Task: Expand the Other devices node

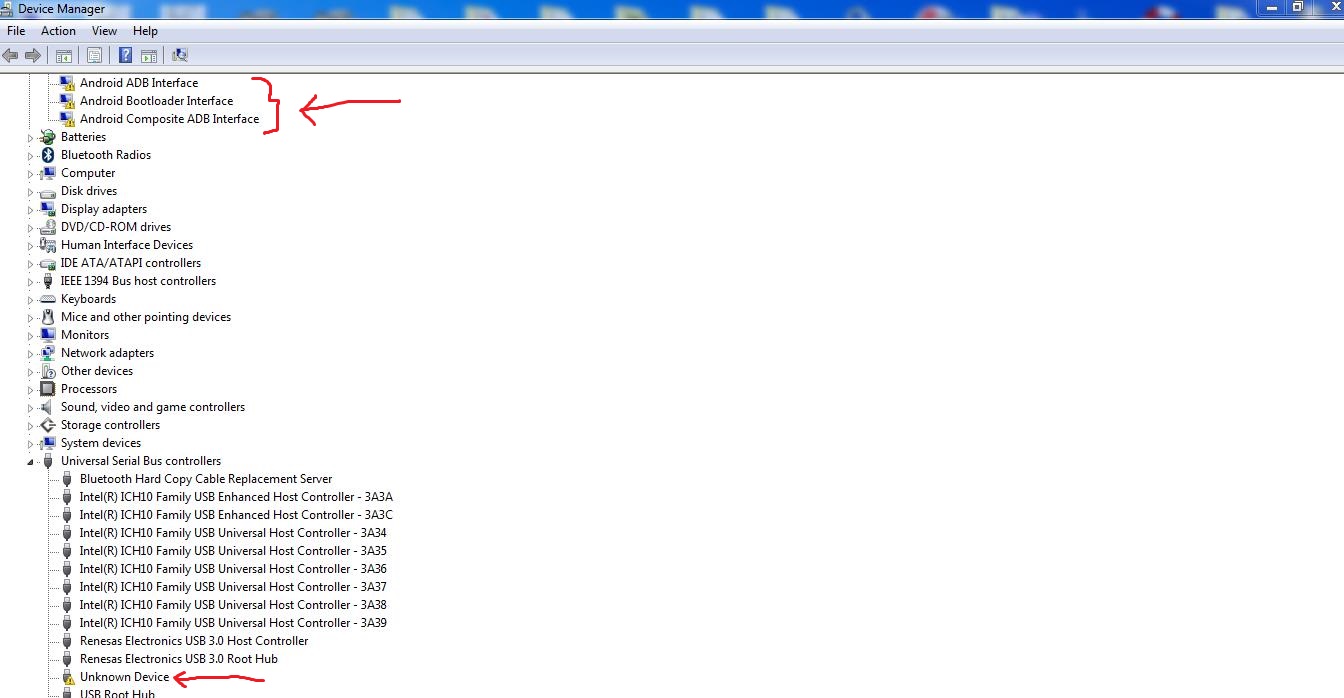Action: coord(30,371)
